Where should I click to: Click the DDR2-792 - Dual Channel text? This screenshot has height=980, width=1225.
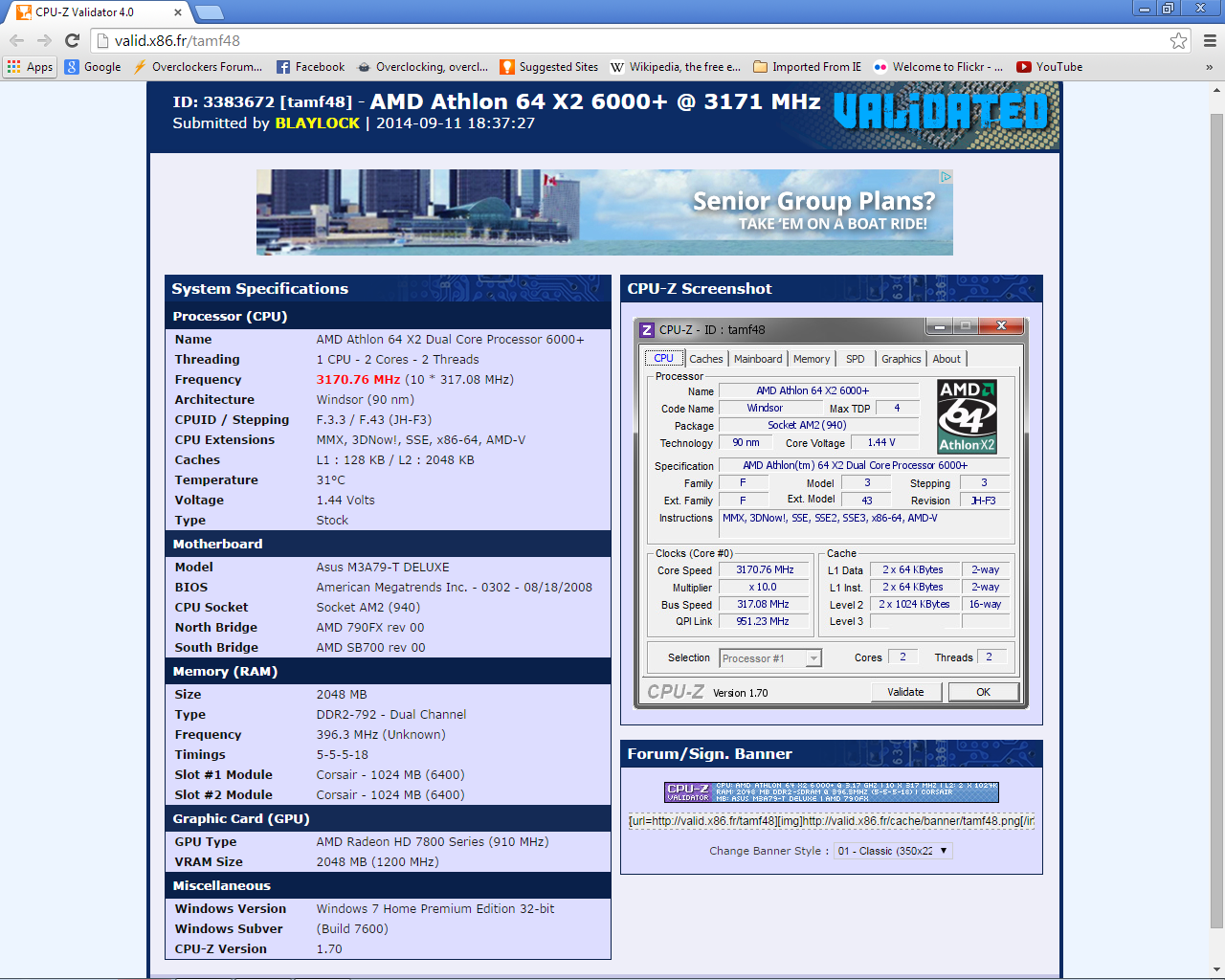(391, 715)
